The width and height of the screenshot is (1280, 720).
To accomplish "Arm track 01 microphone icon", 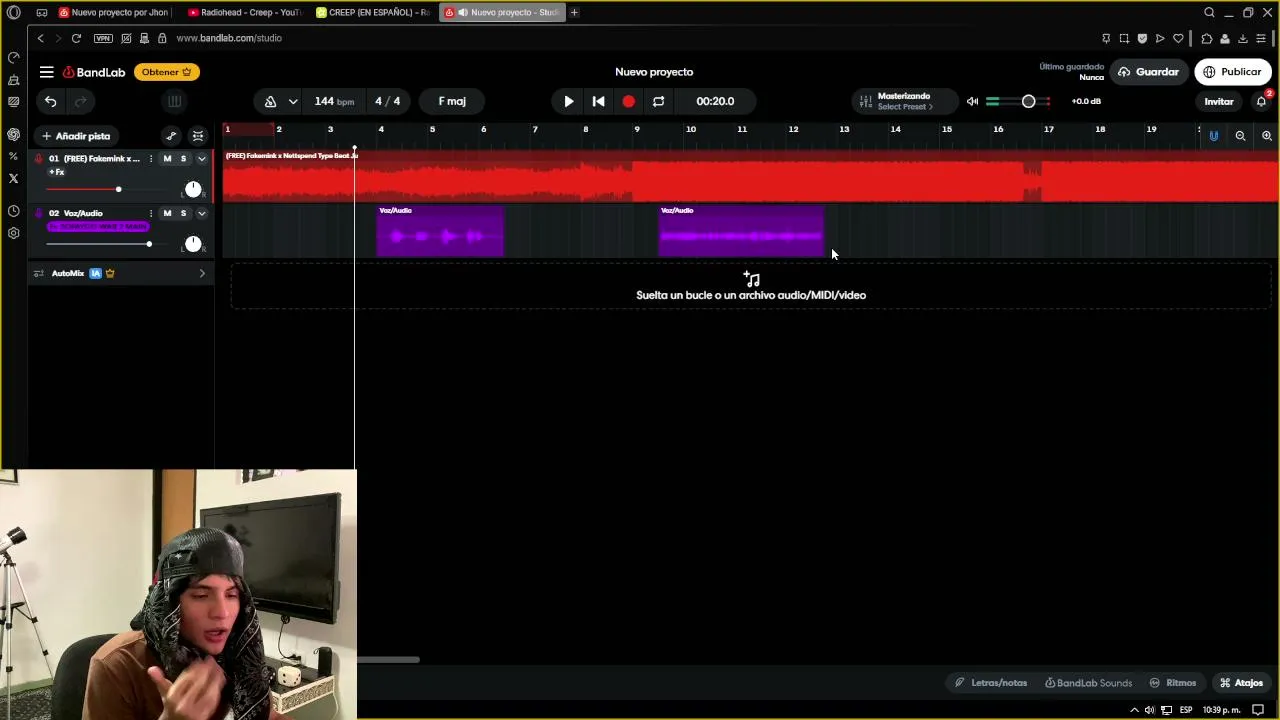I will click(39, 159).
